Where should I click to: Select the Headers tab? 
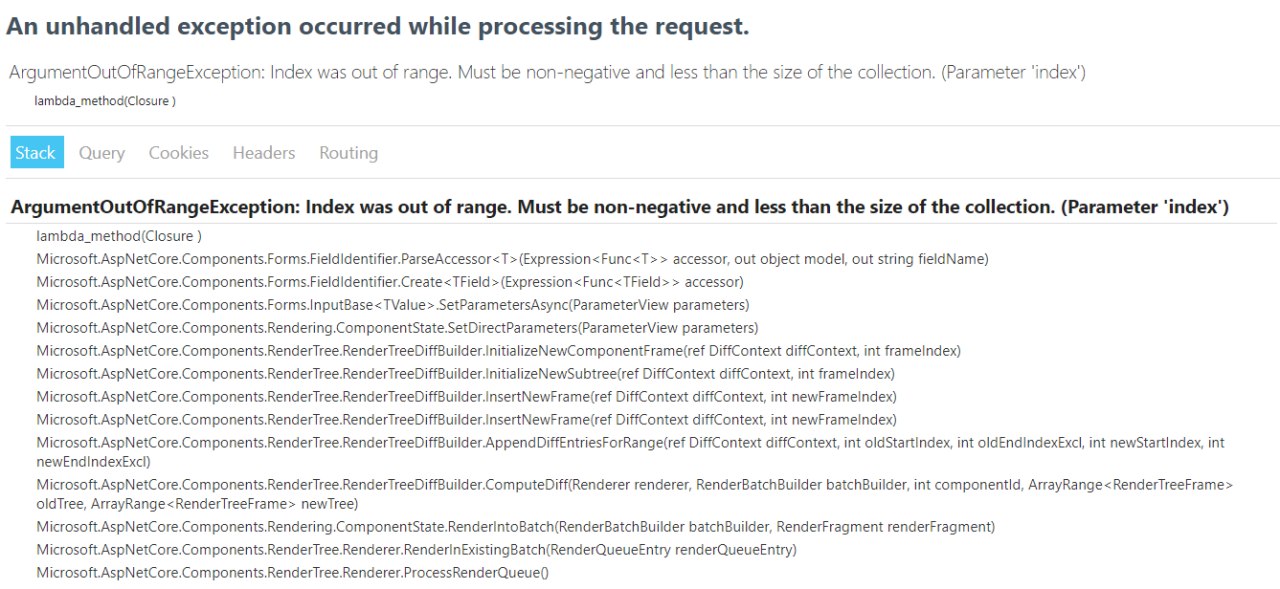coord(264,153)
